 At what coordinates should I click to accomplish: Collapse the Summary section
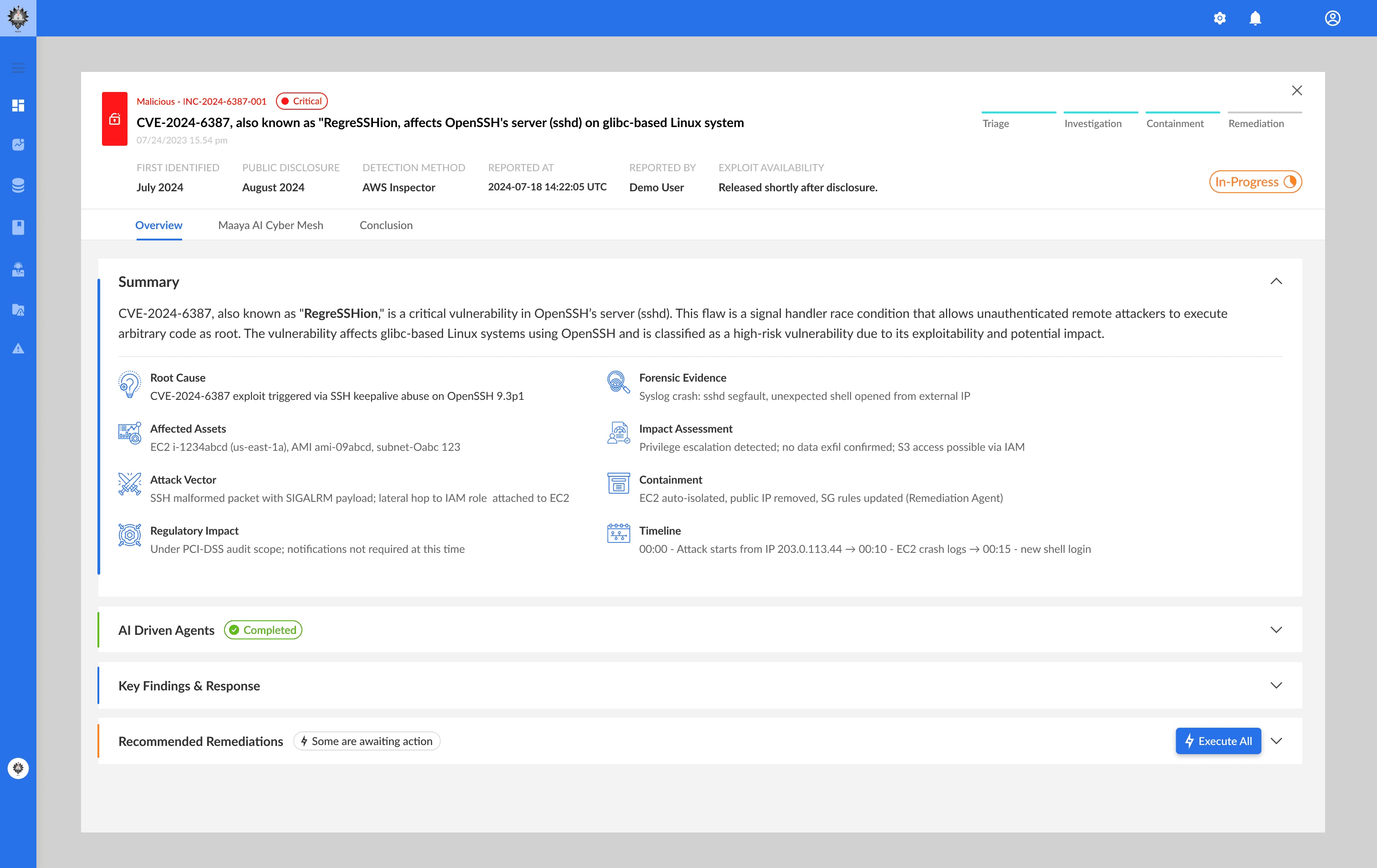[x=1276, y=281]
